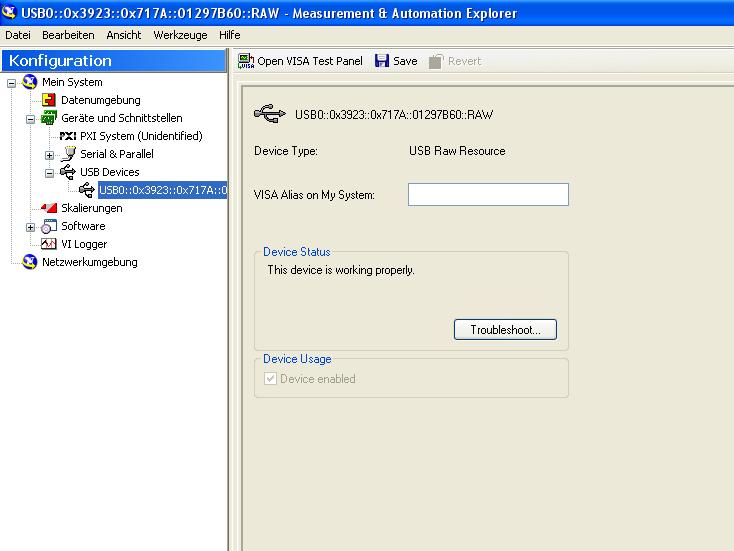734x551 pixels.
Task: Click the PXI System icon
Action: tap(68, 136)
